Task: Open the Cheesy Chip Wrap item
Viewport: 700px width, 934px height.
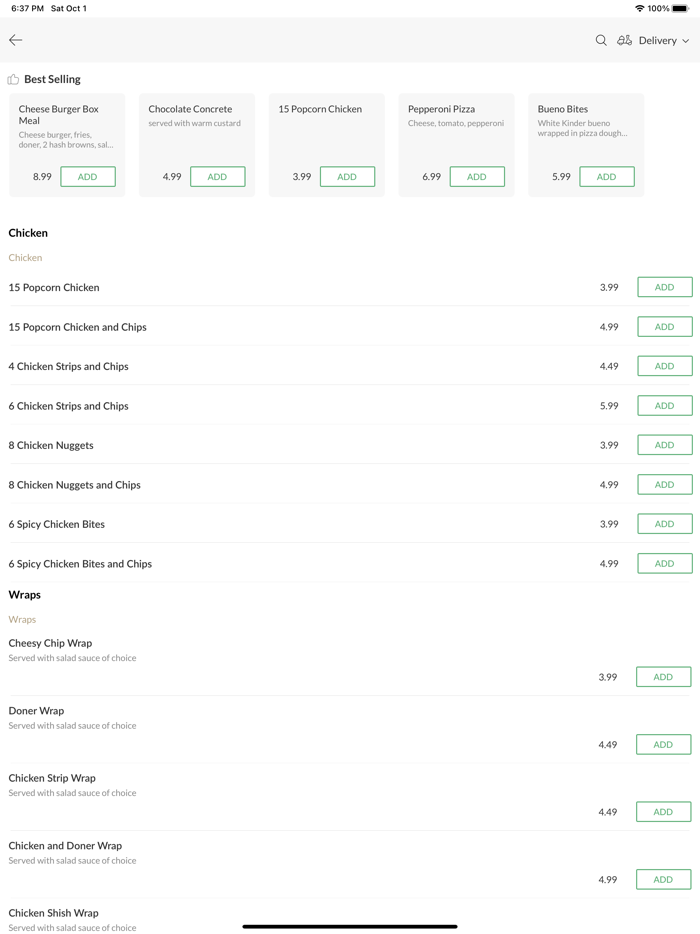Action: click(x=50, y=644)
